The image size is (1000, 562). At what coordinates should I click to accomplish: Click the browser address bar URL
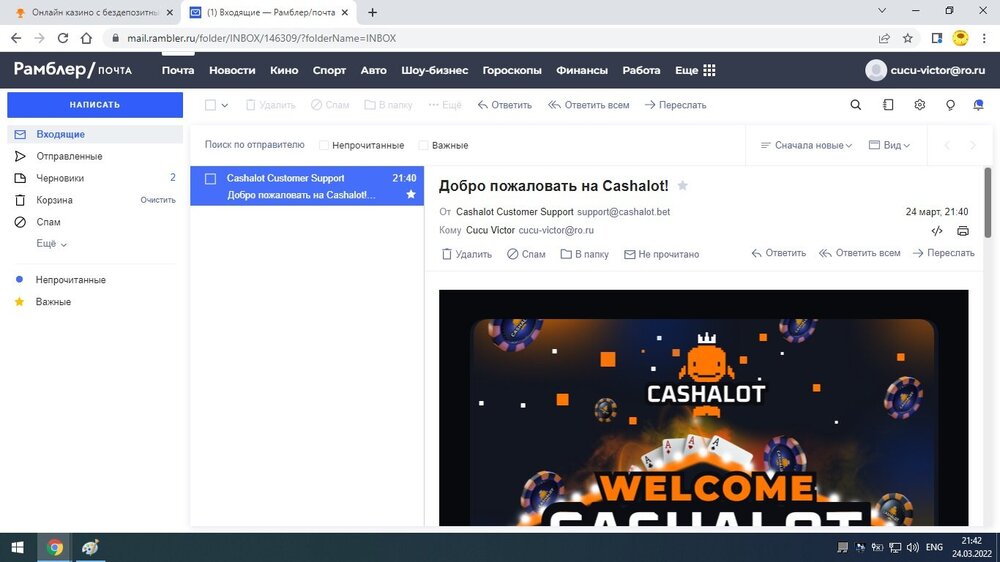pyautogui.click(x=261, y=38)
